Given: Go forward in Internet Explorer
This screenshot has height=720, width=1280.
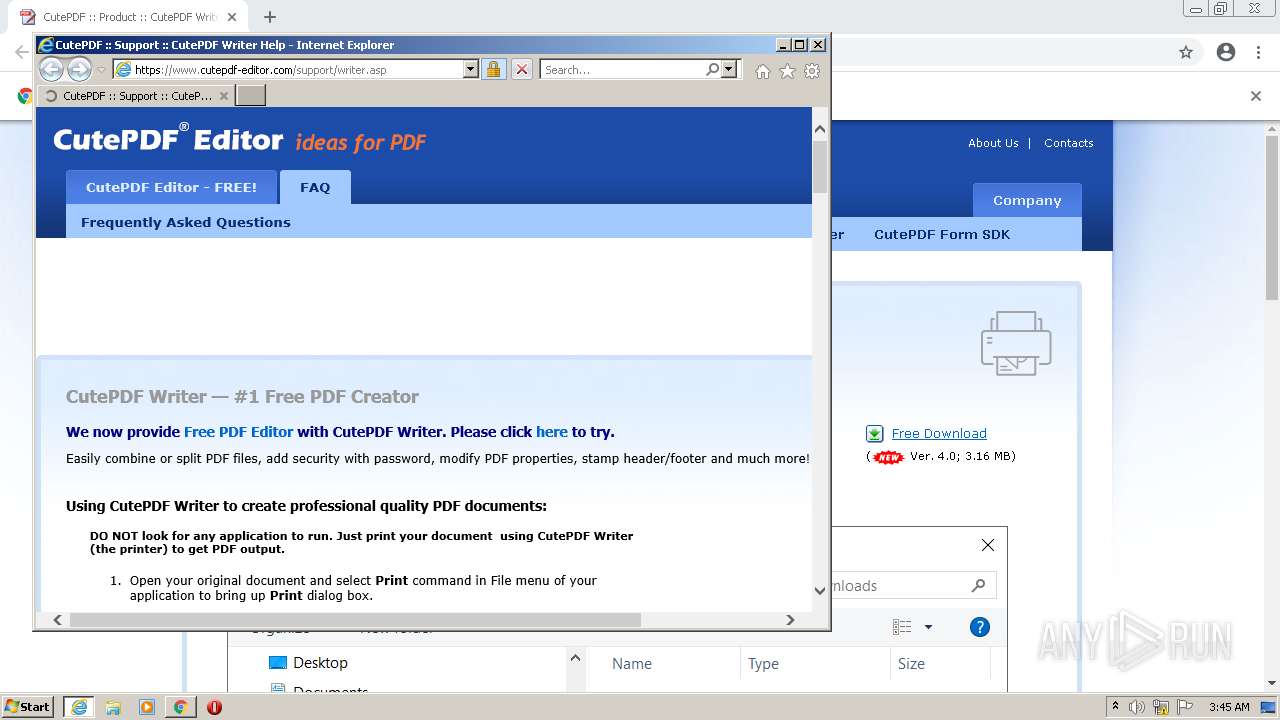Looking at the screenshot, I should pyautogui.click(x=79, y=69).
